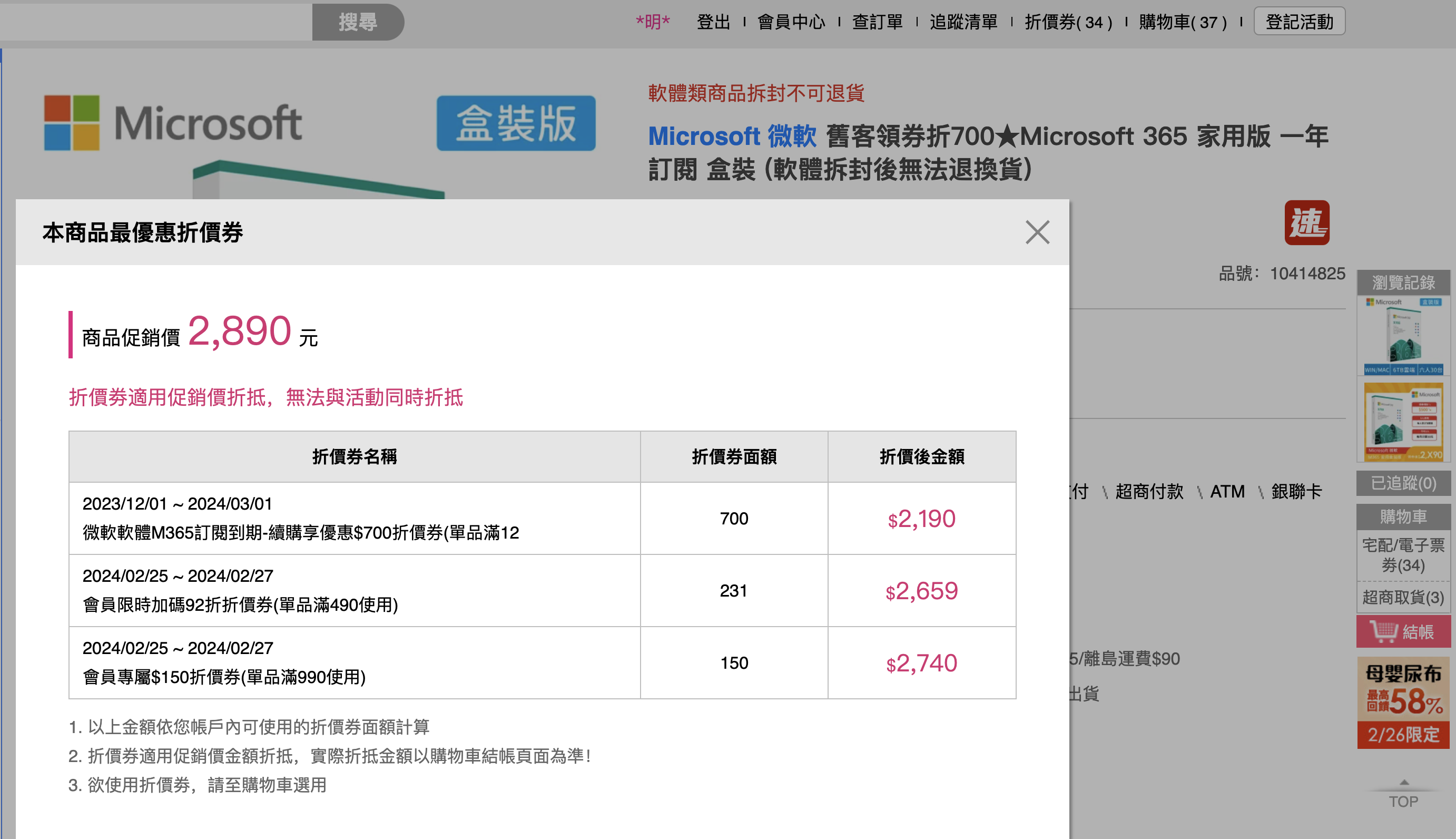The width and height of the screenshot is (1456, 839).
Task: Select the 折價券面額 column header
Action: [x=734, y=456]
